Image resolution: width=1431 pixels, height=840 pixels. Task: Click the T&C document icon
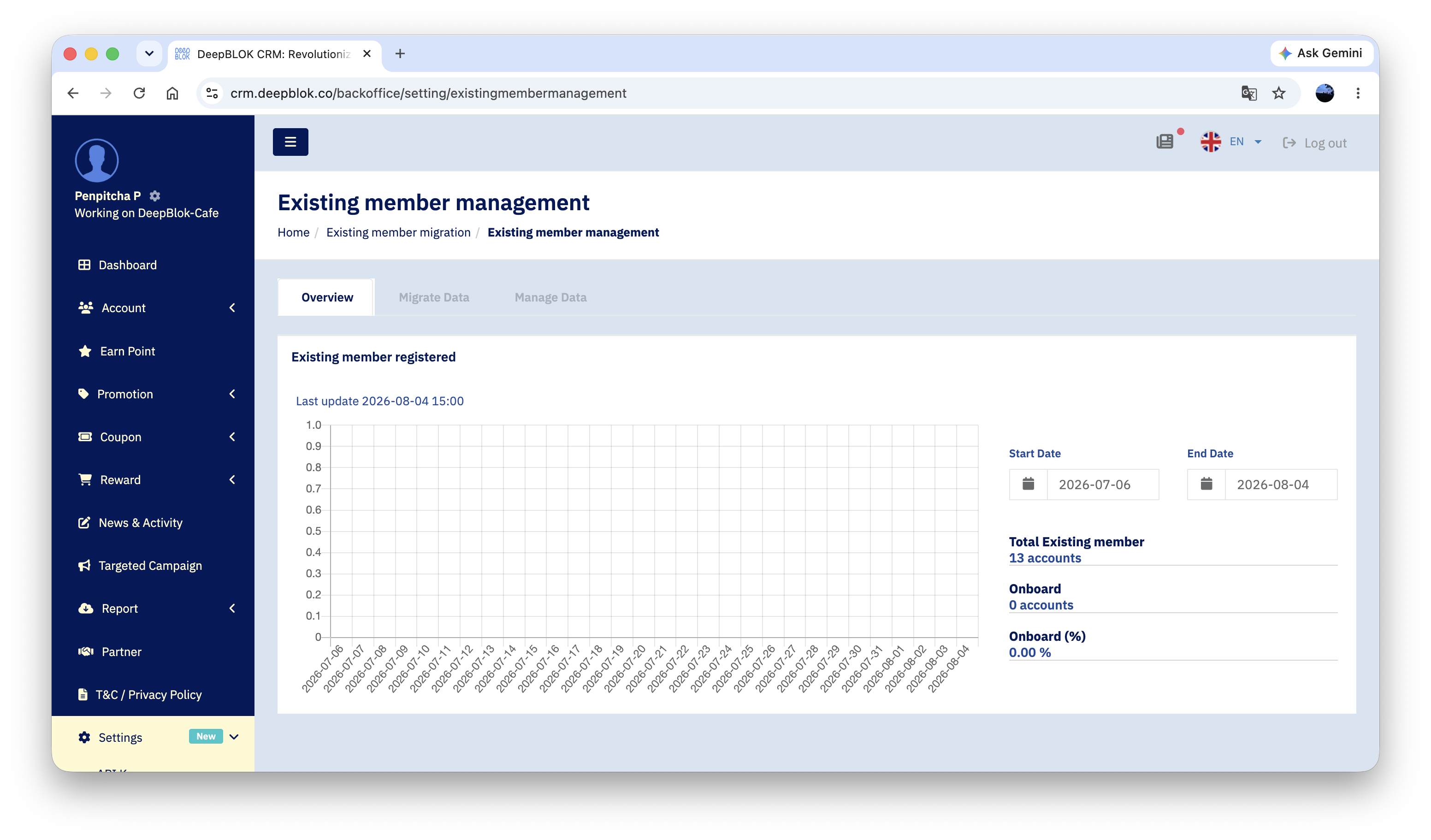[83, 694]
